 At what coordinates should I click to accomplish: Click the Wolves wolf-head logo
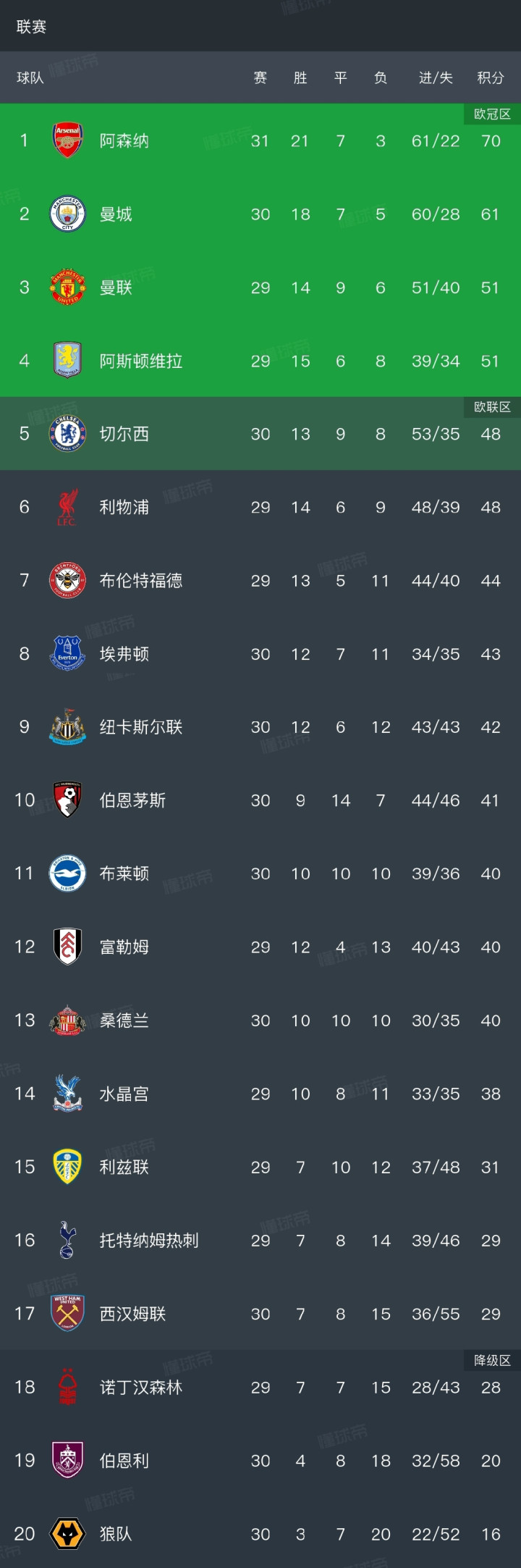67,1533
